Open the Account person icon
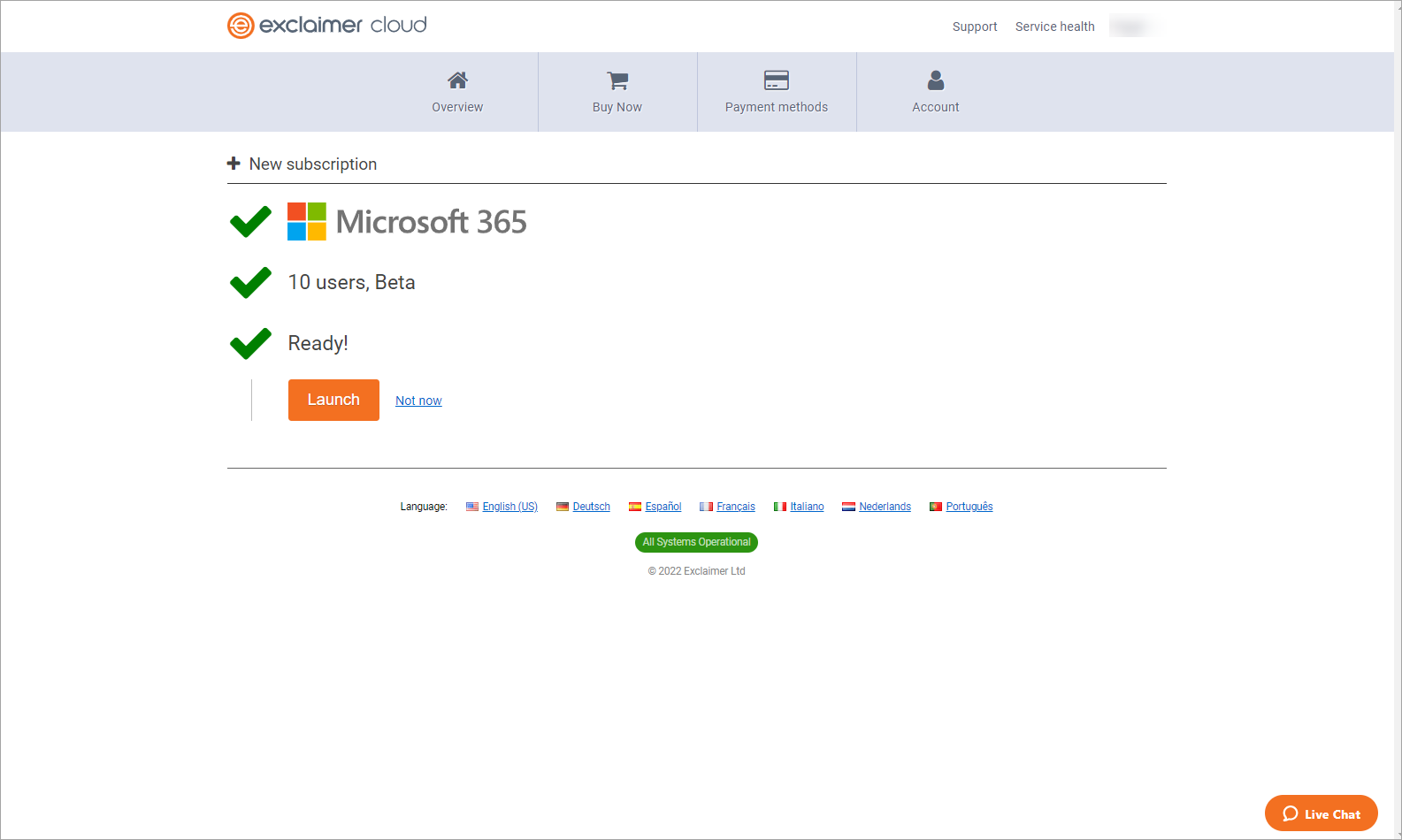 (935, 80)
